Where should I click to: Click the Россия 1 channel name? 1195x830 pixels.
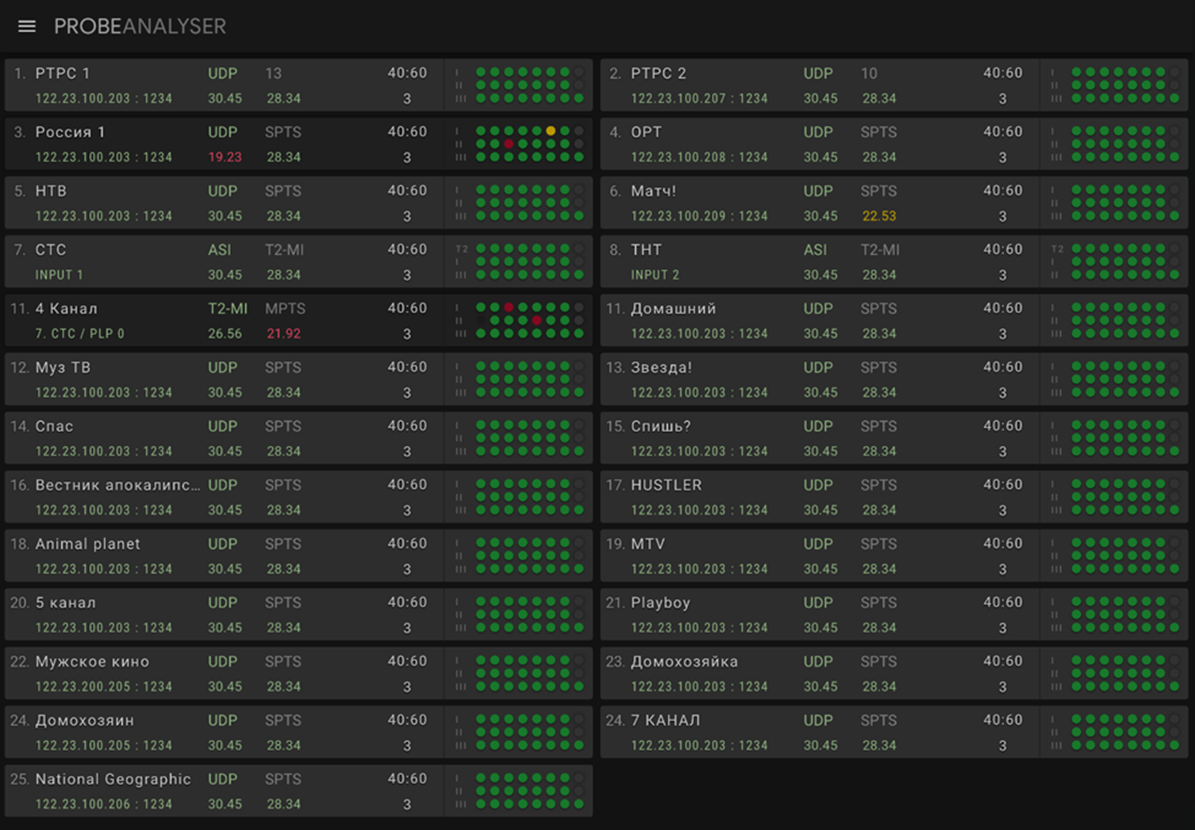tap(70, 132)
